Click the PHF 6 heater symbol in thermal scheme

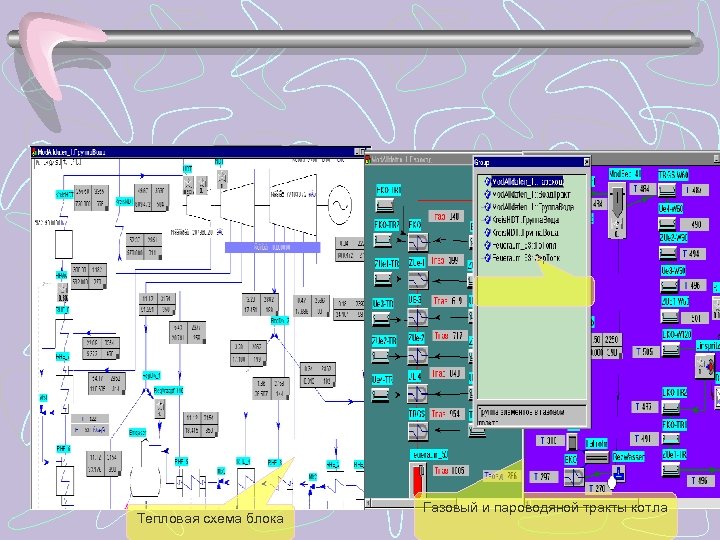click(65, 480)
